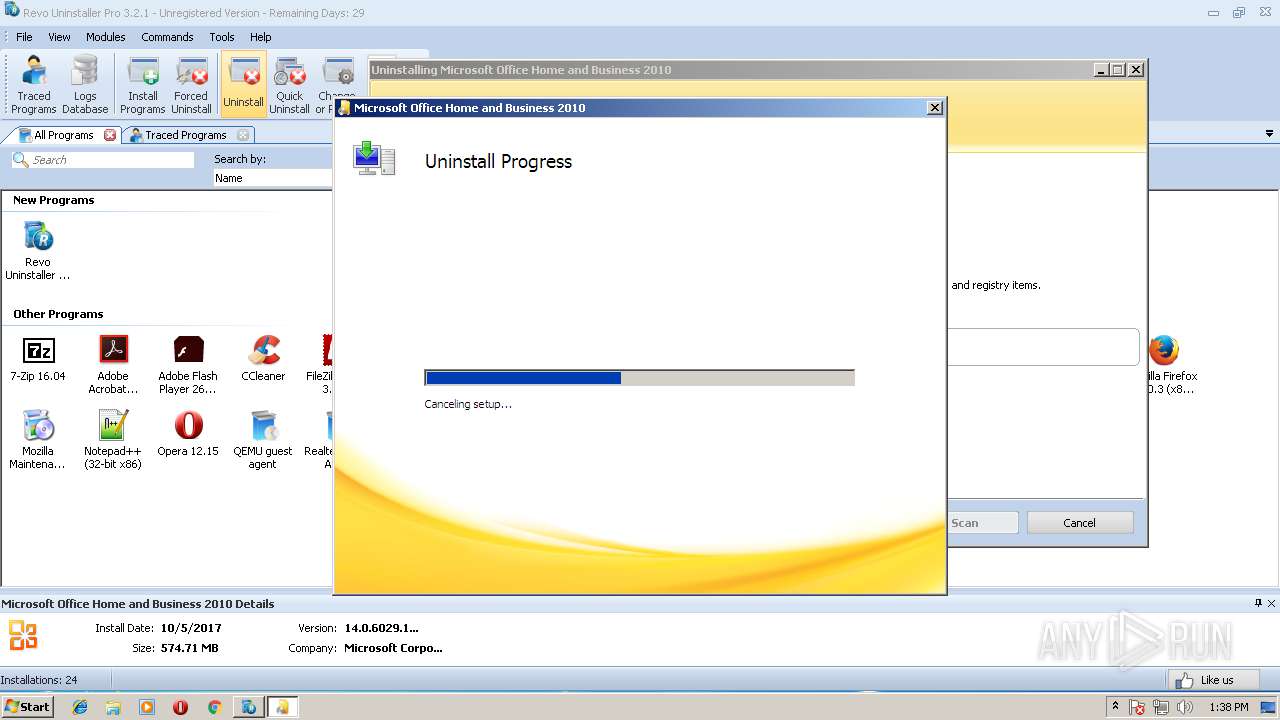Click the network tray icon
The height and width of the screenshot is (720, 1280).
click(1161, 707)
